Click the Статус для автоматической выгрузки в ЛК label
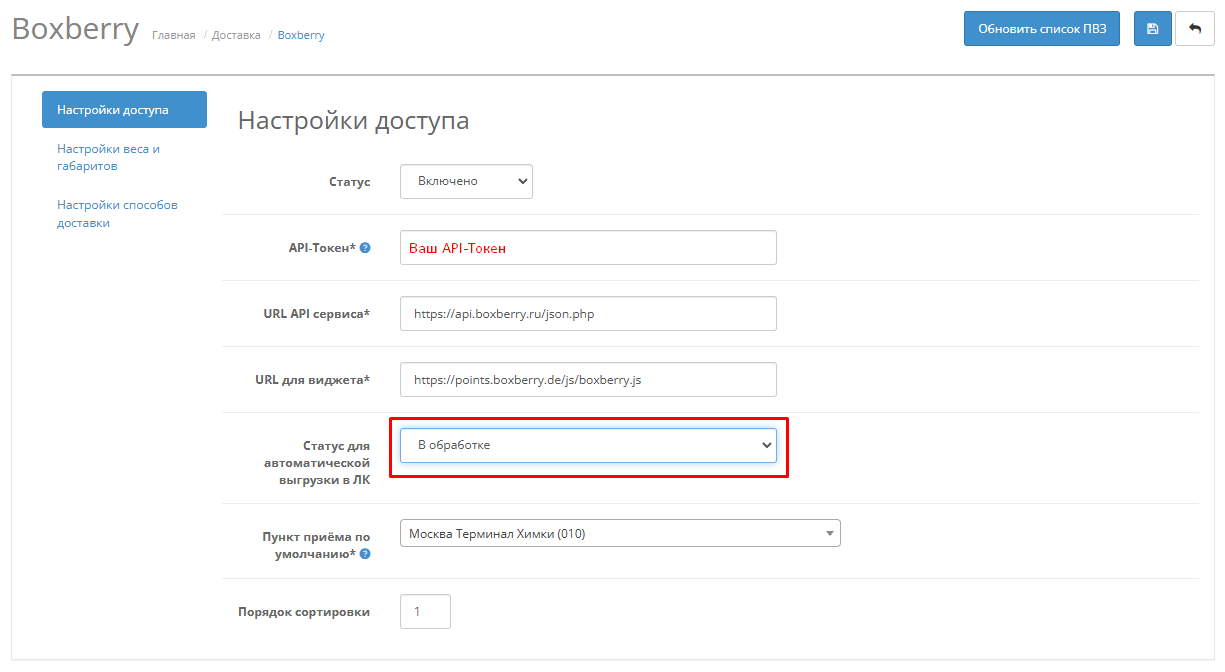Viewport: 1225px width, 672px height. click(317, 463)
